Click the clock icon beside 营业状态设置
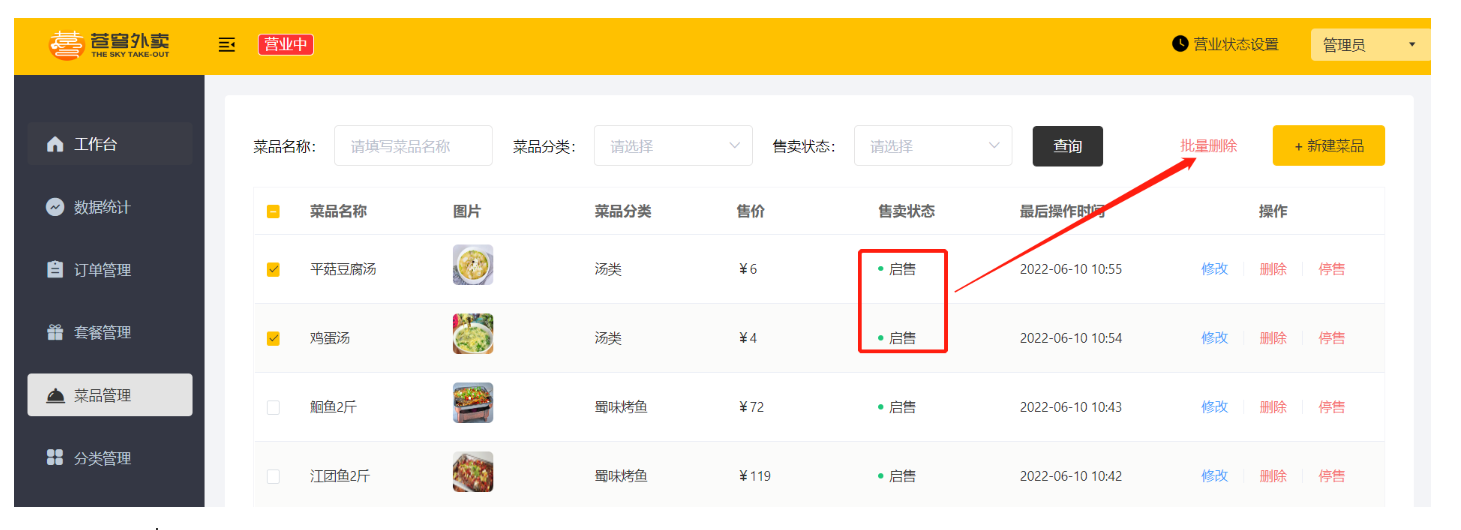1461x530 pixels. click(x=1181, y=44)
